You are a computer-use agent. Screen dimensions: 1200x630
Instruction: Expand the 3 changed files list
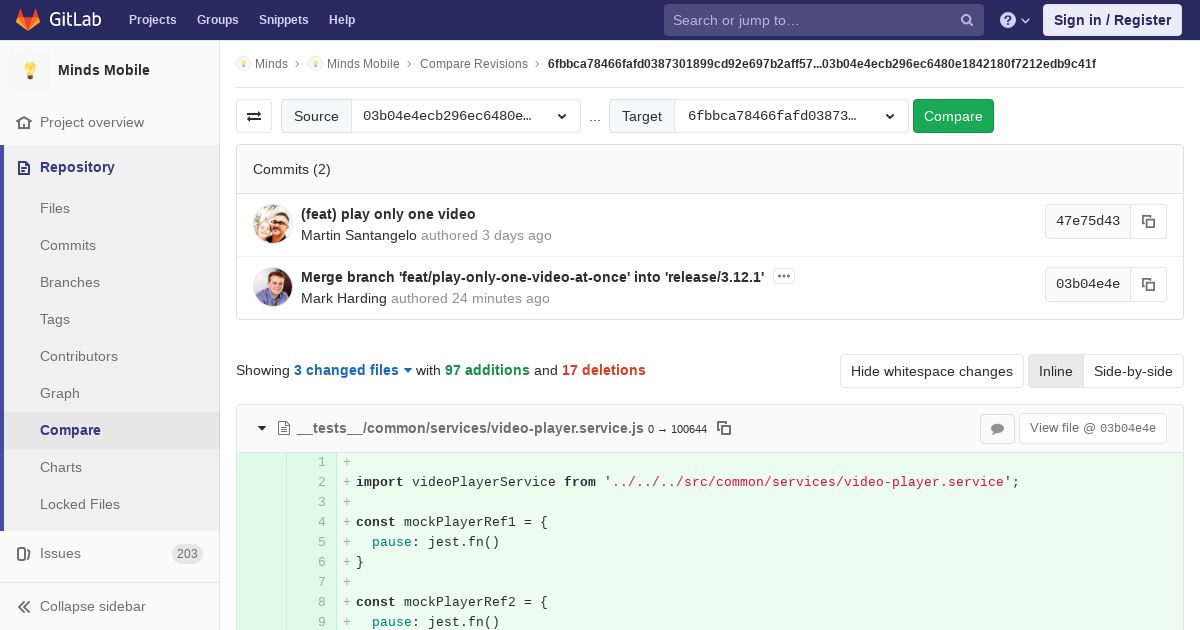pyautogui.click(x=353, y=370)
